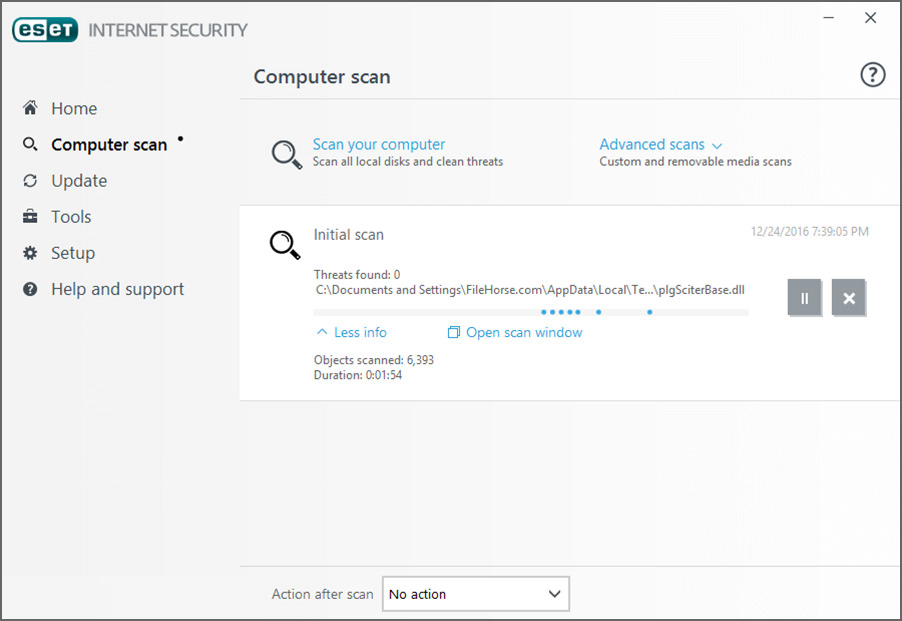Click the Initial scan magnifier icon
This screenshot has width=902, height=621.
click(x=285, y=245)
